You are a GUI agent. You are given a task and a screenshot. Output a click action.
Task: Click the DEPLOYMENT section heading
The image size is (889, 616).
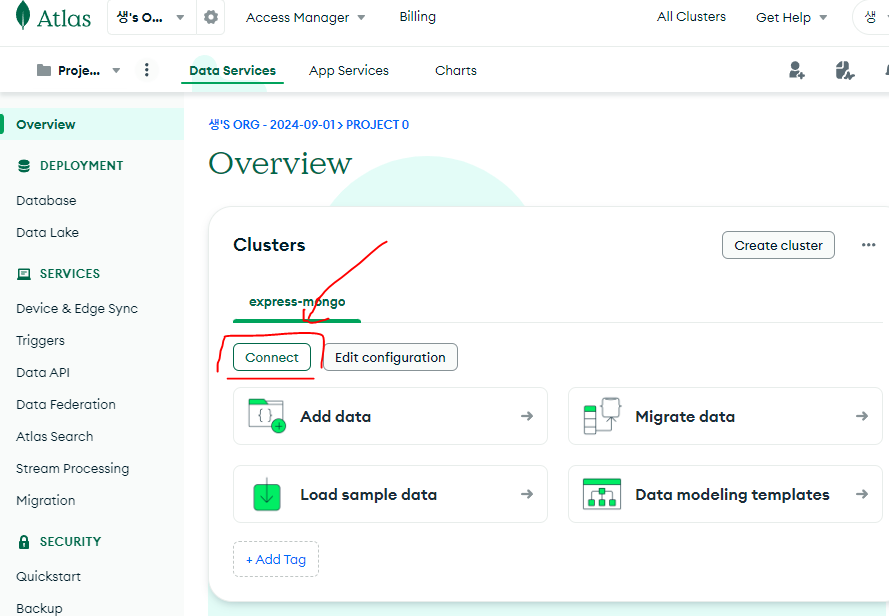pos(82,166)
